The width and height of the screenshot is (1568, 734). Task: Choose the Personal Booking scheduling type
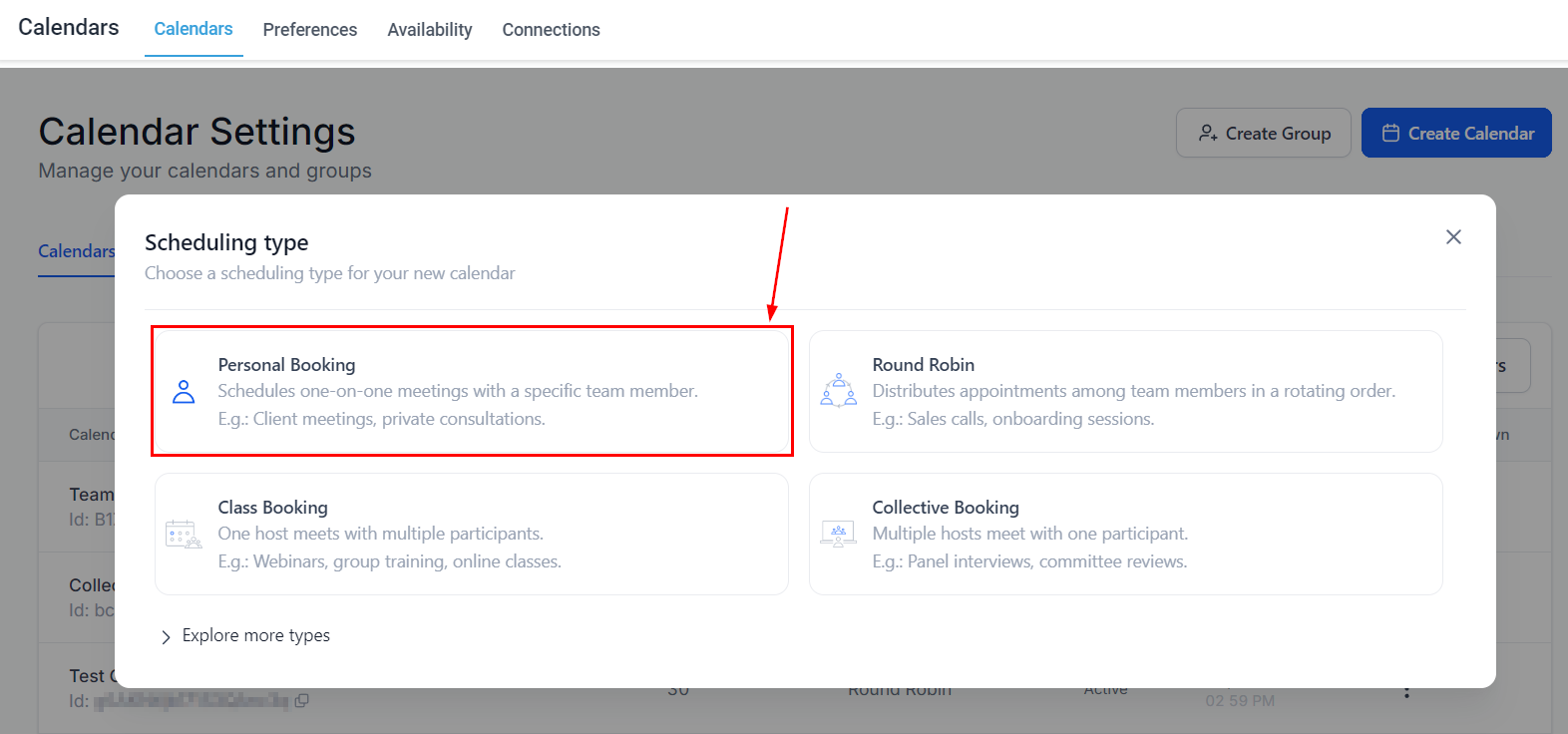(x=472, y=391)
